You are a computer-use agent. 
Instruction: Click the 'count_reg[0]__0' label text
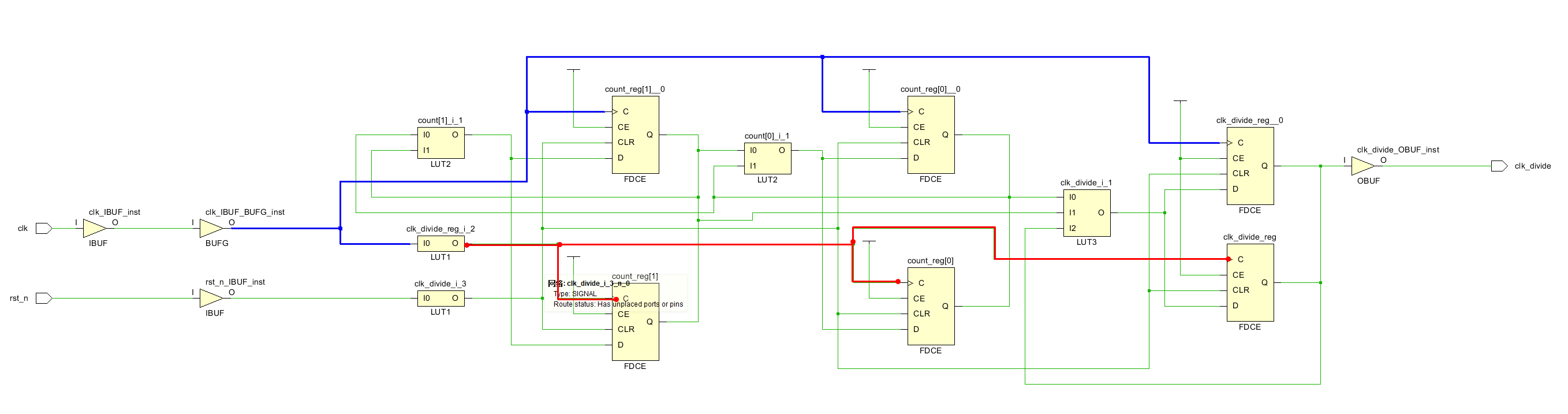[x=930, y=89]
